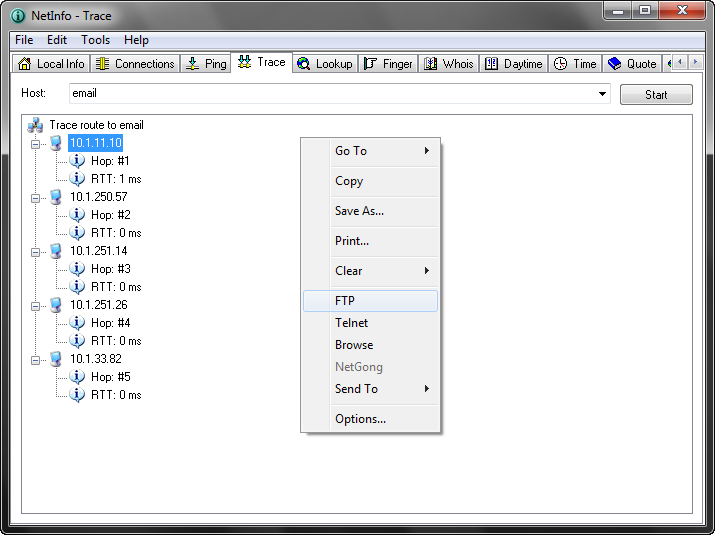Click the Host input field
Viewport: 715px width, 535px height.
(x=330, y=94)
